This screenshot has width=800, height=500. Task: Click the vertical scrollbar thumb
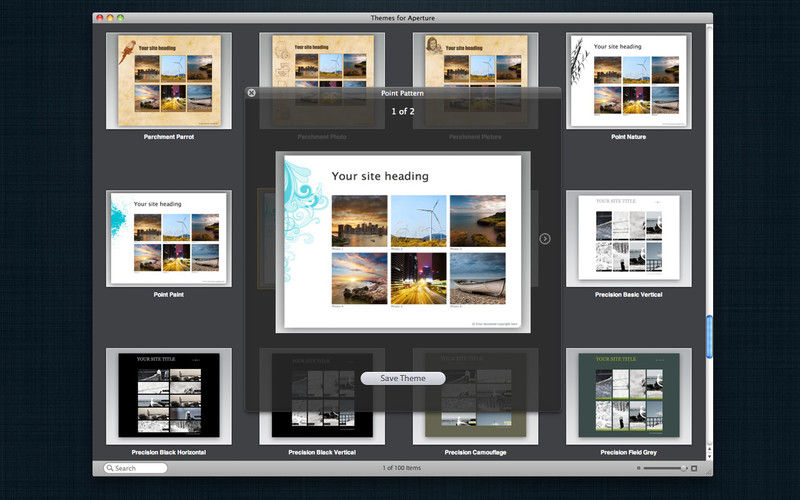[x=709, y=337]
